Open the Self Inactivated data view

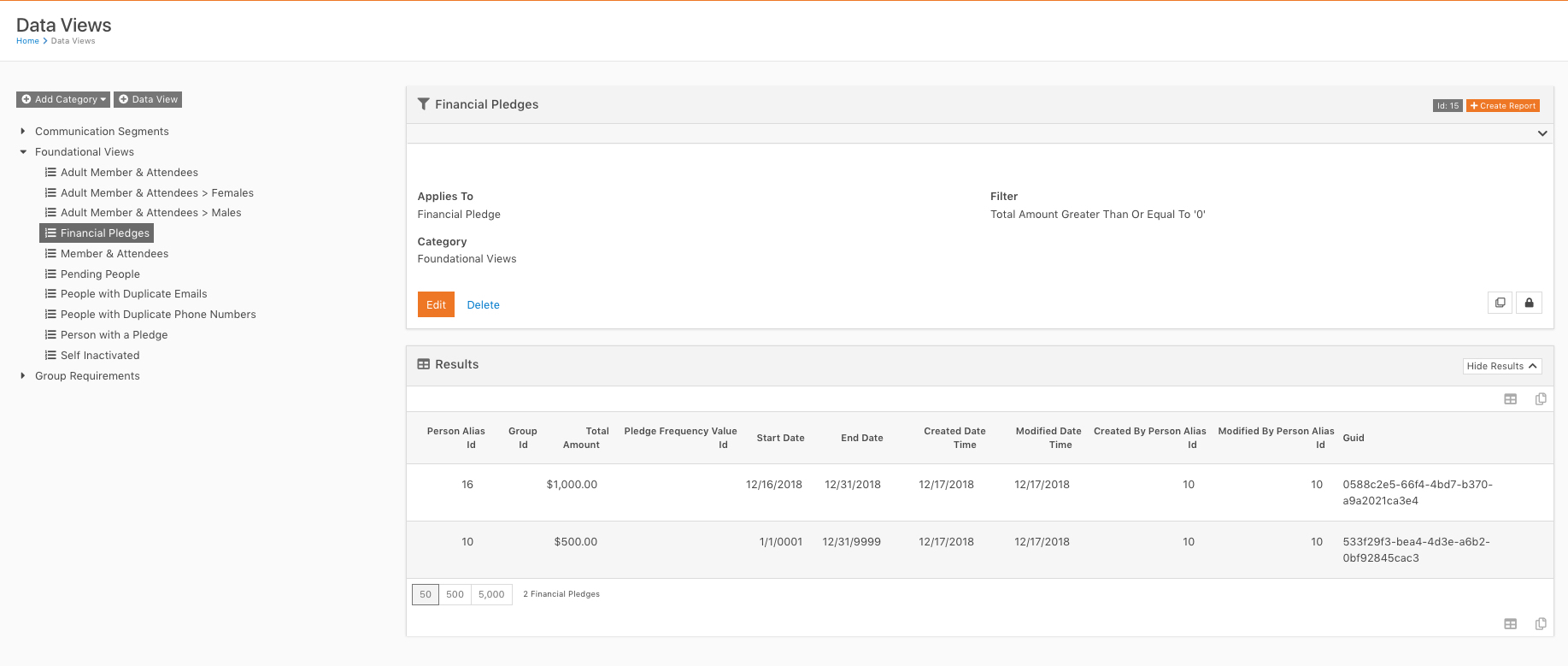(x=100, y=355)
